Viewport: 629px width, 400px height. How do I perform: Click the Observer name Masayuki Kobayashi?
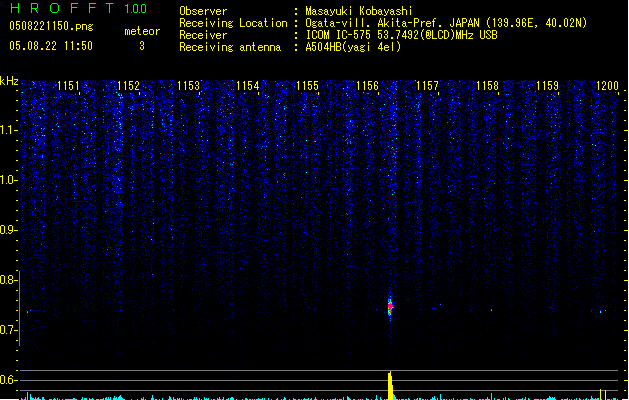coord(359,11)
